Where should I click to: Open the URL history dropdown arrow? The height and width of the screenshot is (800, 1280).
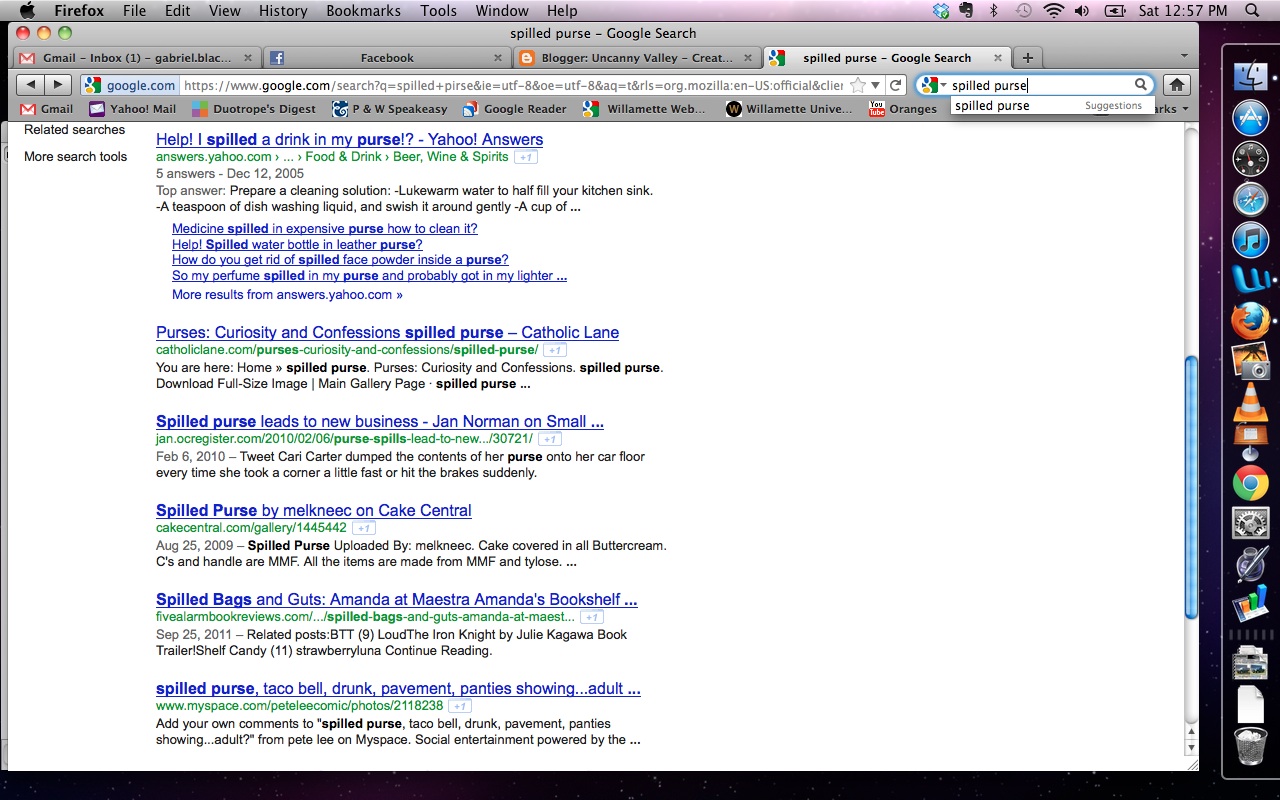click(875, 86)
